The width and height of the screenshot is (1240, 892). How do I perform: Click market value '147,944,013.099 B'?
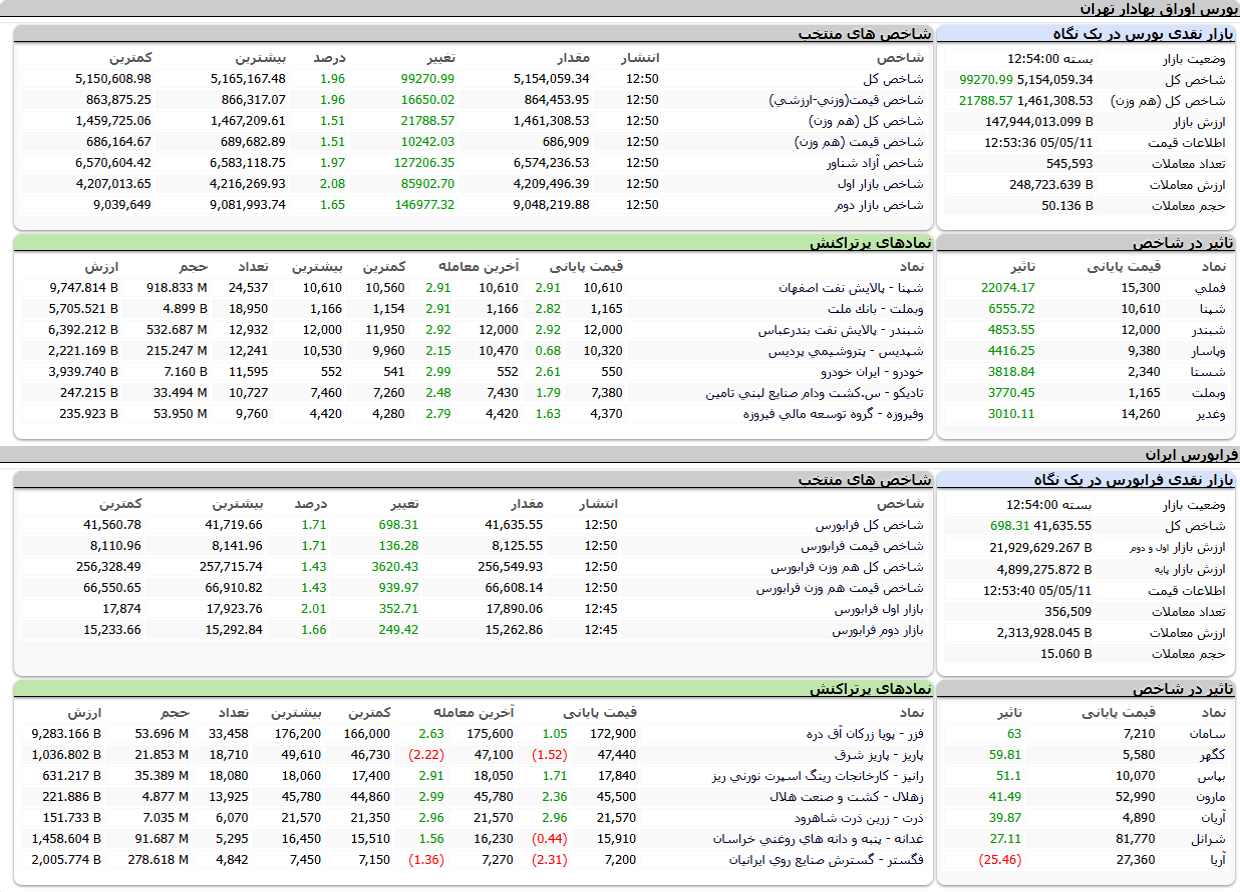click(x=1039, y=122)
